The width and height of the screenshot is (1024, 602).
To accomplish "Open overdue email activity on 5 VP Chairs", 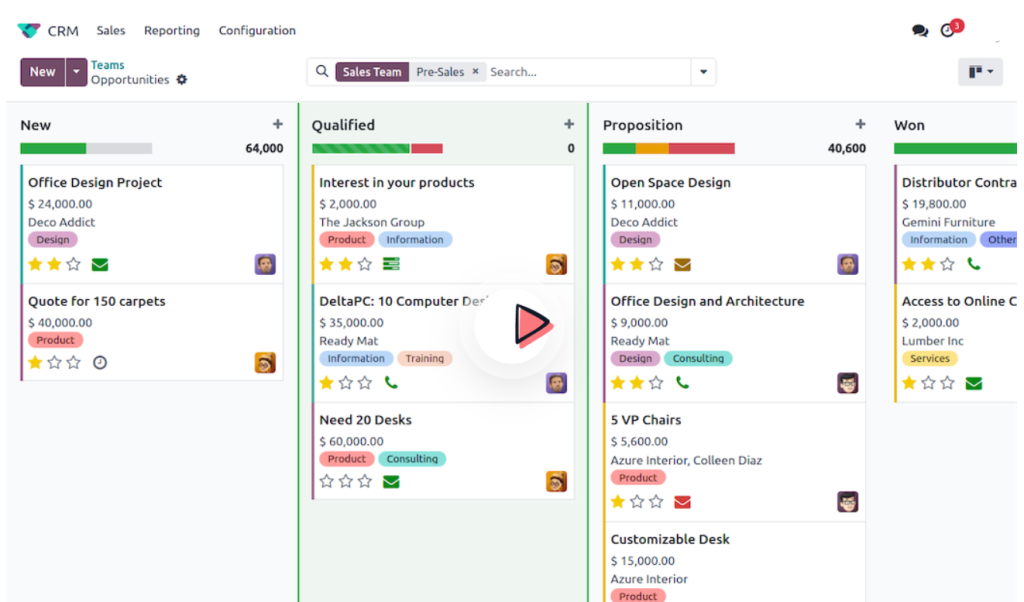I will tap(682, 502).
